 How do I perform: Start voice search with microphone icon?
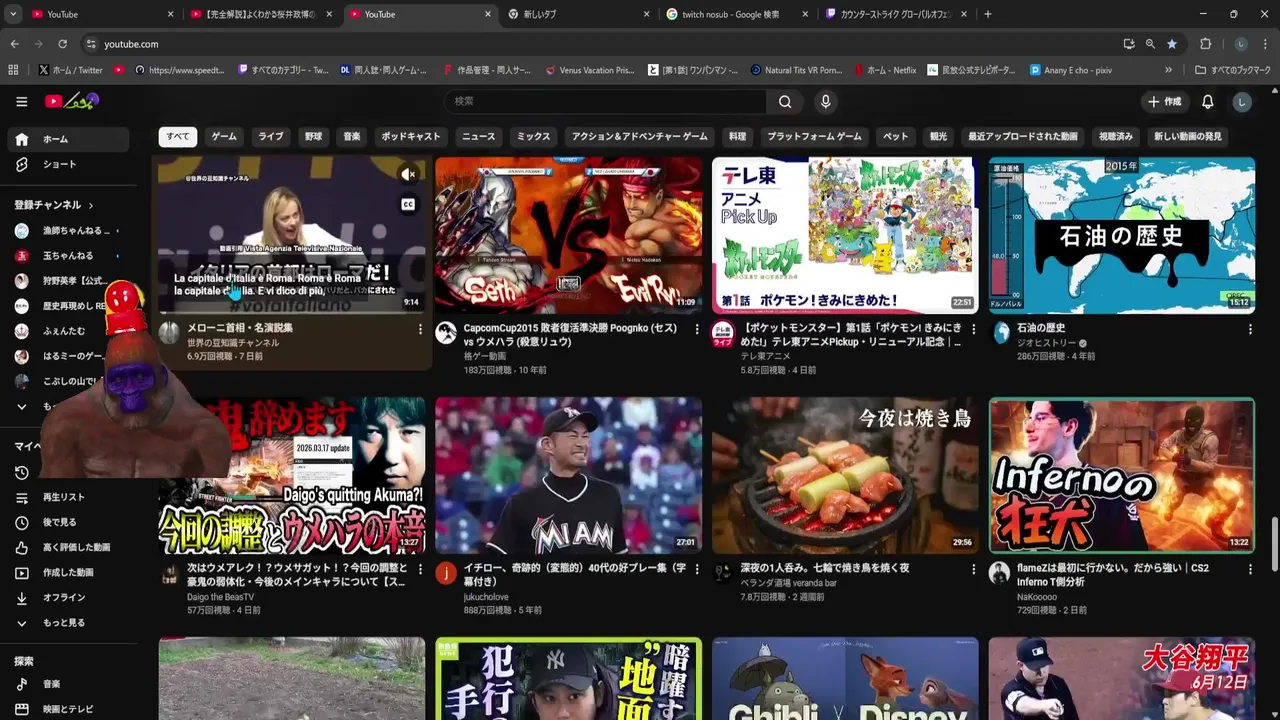[x=825, y=101]
